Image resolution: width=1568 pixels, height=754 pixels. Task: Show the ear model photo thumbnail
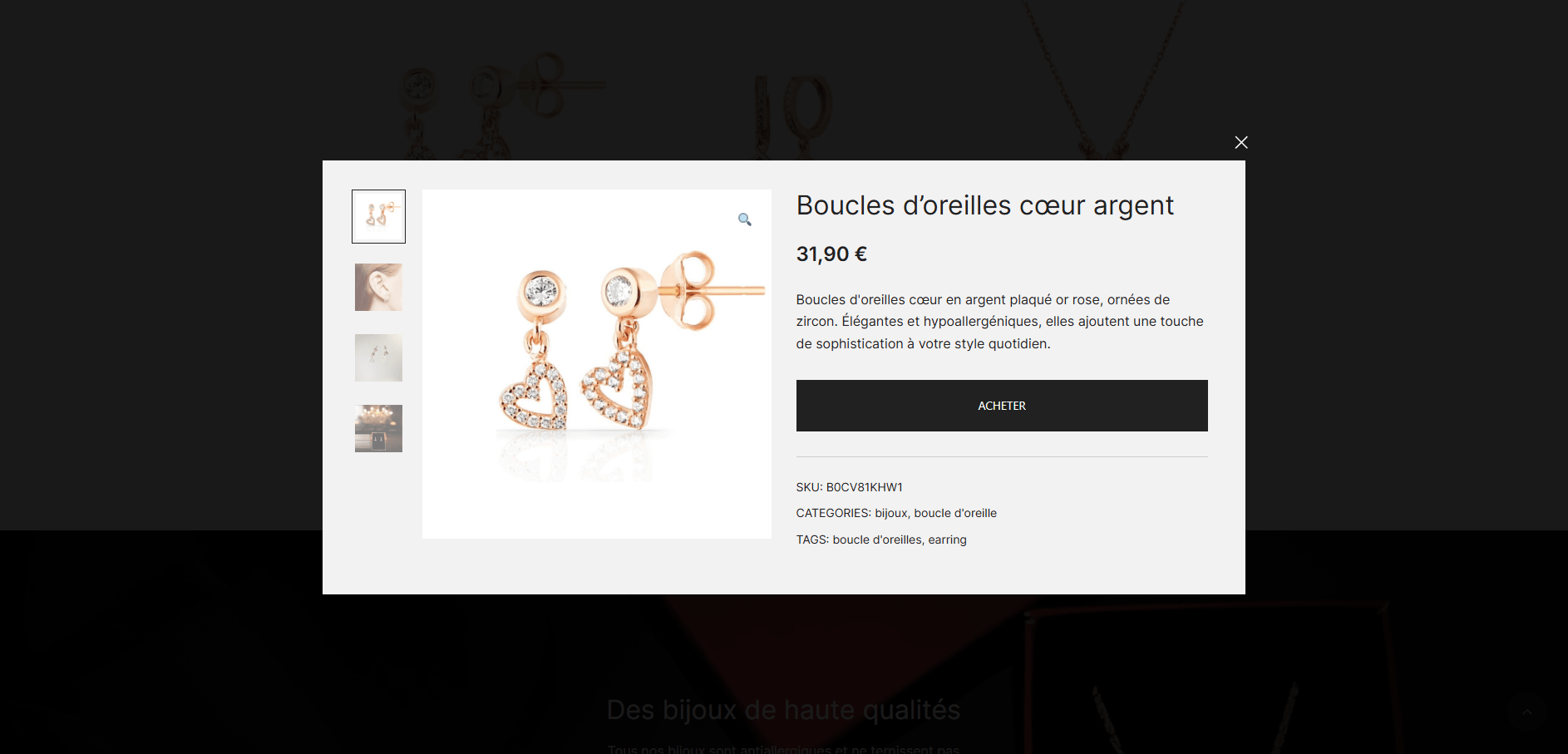tap(378, 287)
